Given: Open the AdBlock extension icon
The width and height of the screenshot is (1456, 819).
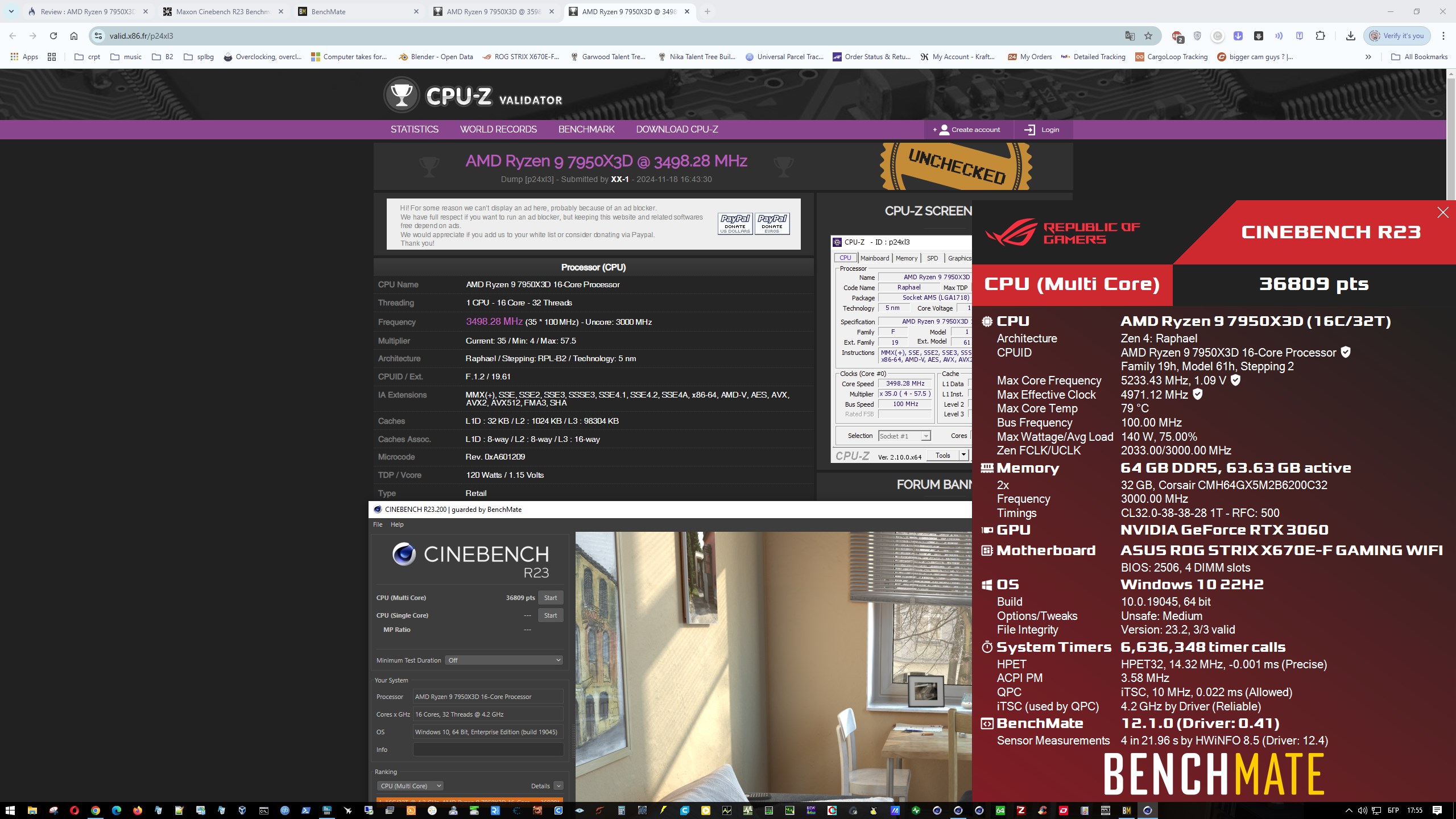Looking at the screenshot, I should 1177,36.
